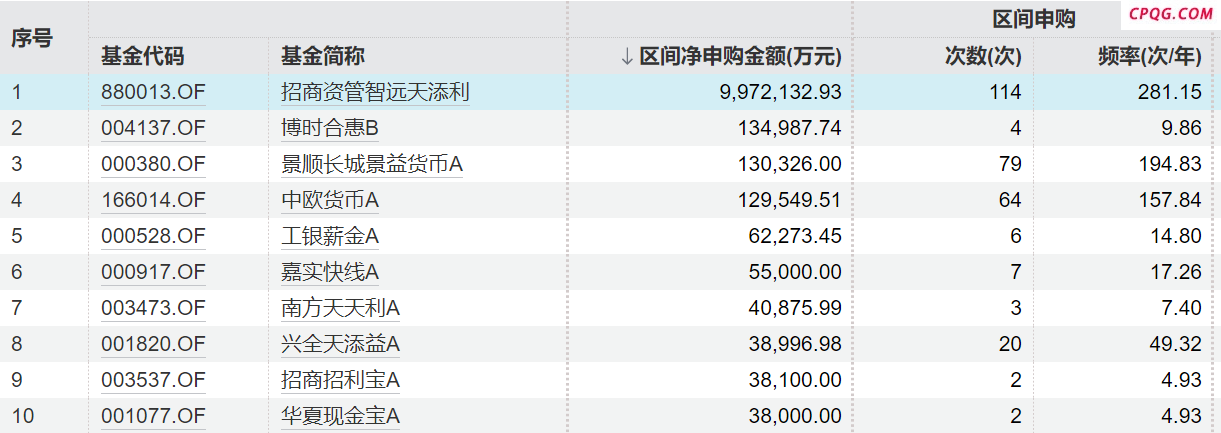1221x433 pixels.
Task: Open fund code 001077.OF
Action: pos(153,416)
